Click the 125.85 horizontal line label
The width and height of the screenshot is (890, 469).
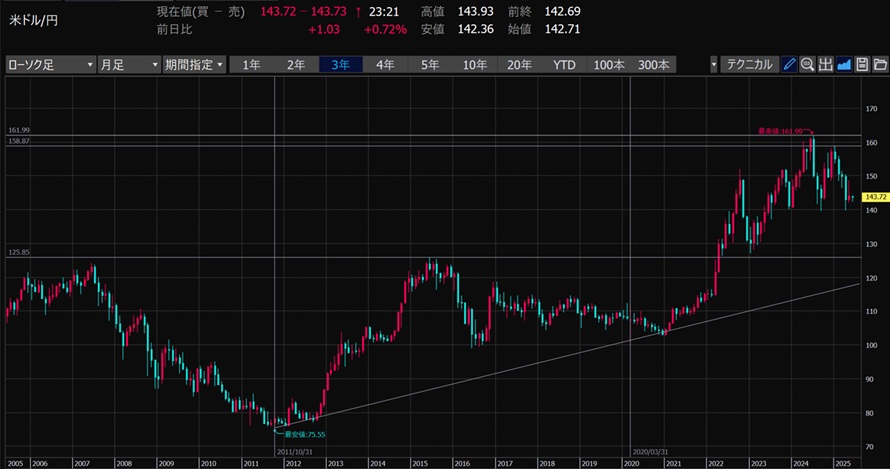pyautogui.click(x=19, y=252)
